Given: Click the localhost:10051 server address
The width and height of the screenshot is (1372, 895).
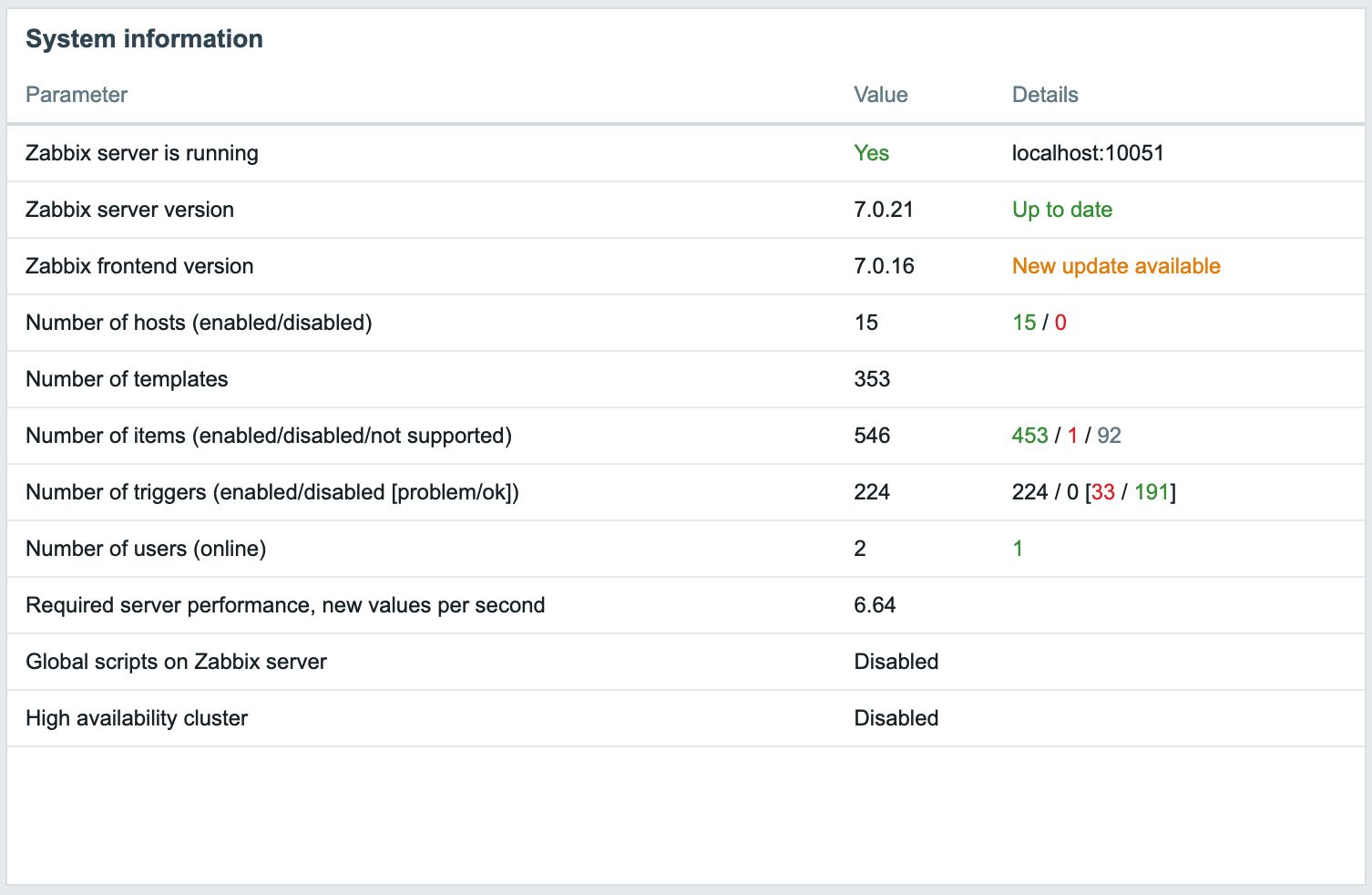Looking at the screenshot, I should [x=1088, y=153].
